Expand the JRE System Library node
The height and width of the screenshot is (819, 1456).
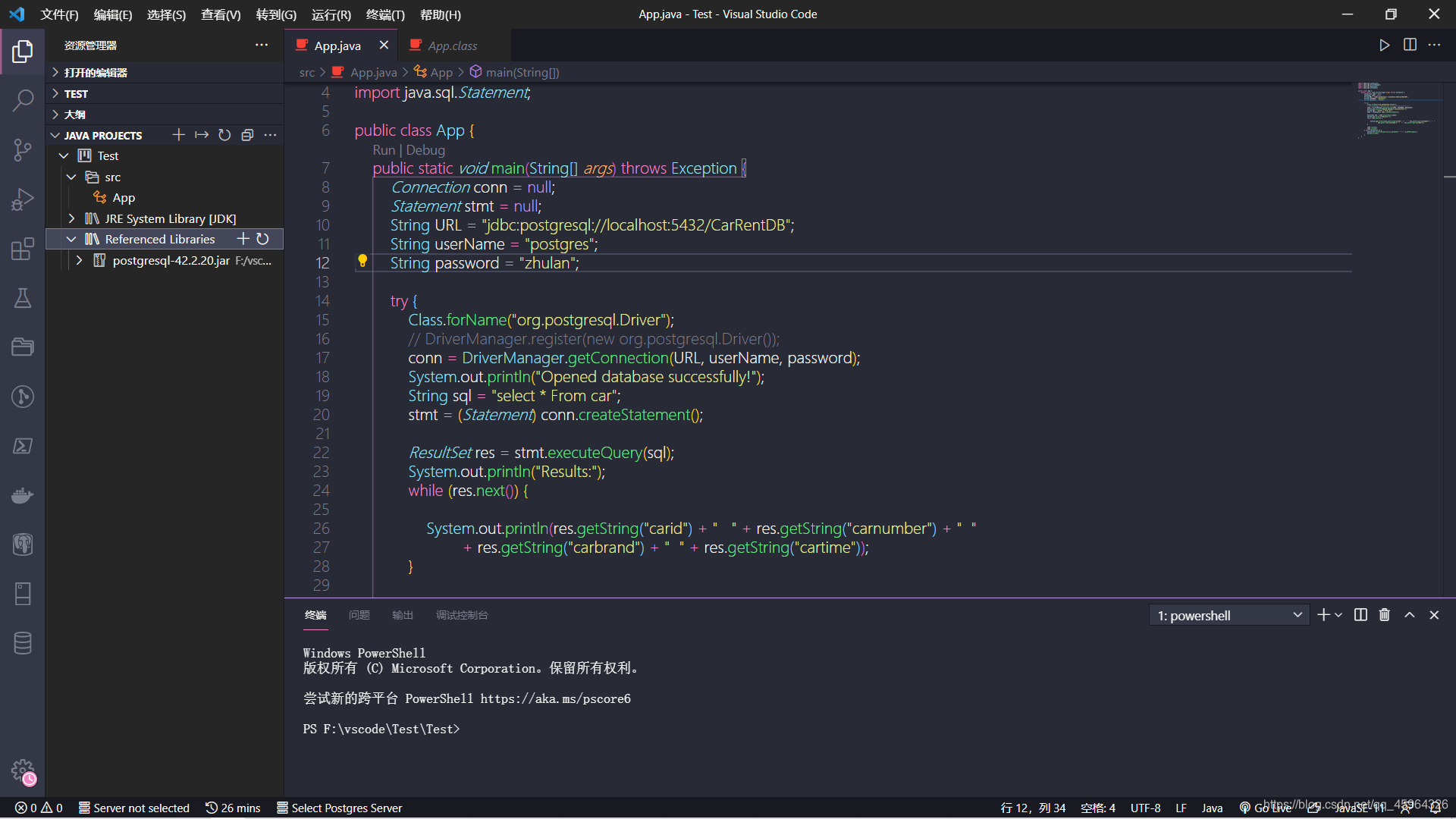(x=71, y=218)
